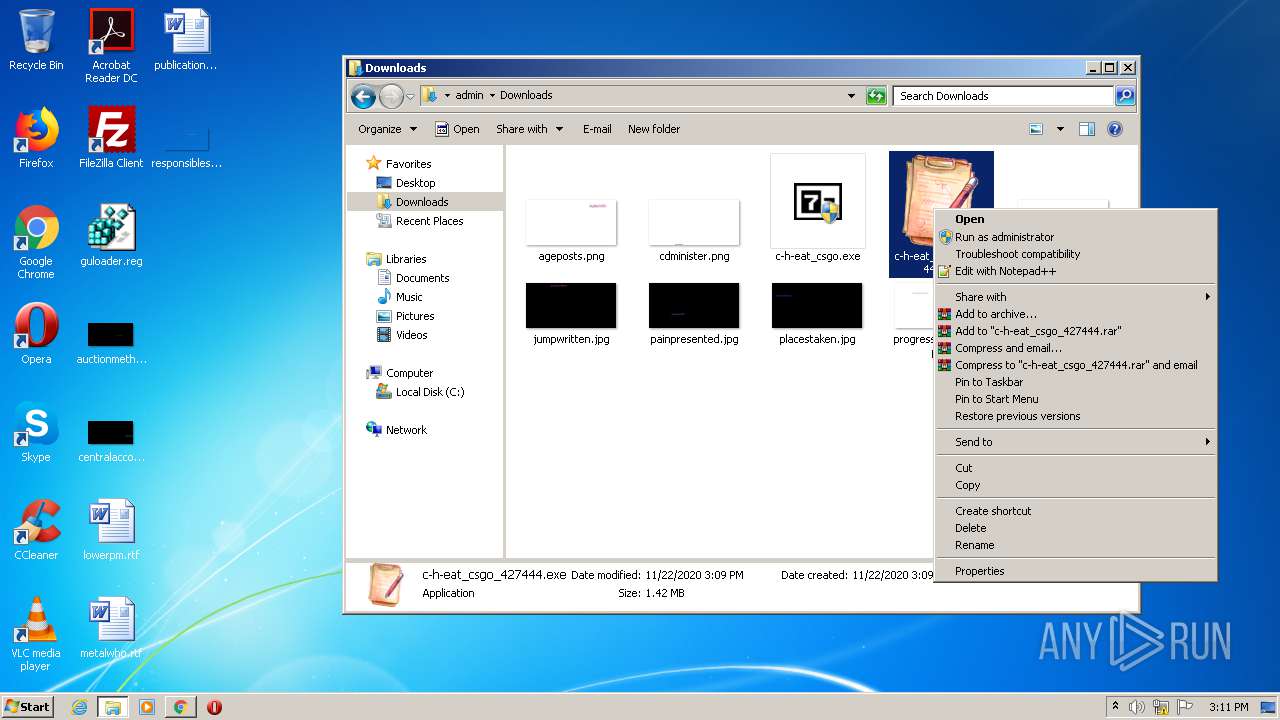Select Create shortcut menu entry
The width and height of the screenshot is (1280, 720).
1076,511
